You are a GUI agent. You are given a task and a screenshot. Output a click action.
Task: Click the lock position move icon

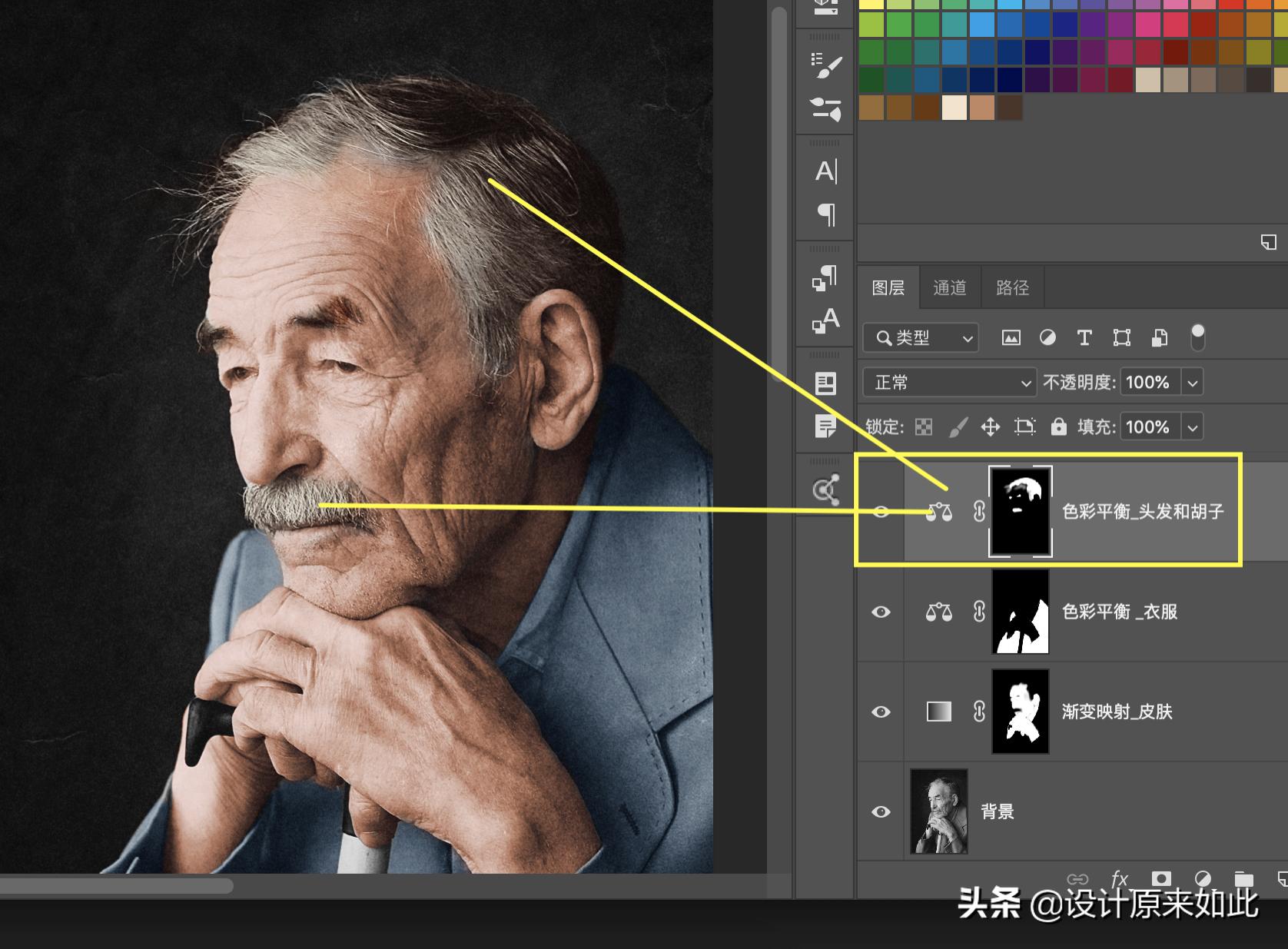tap(990, 426)
